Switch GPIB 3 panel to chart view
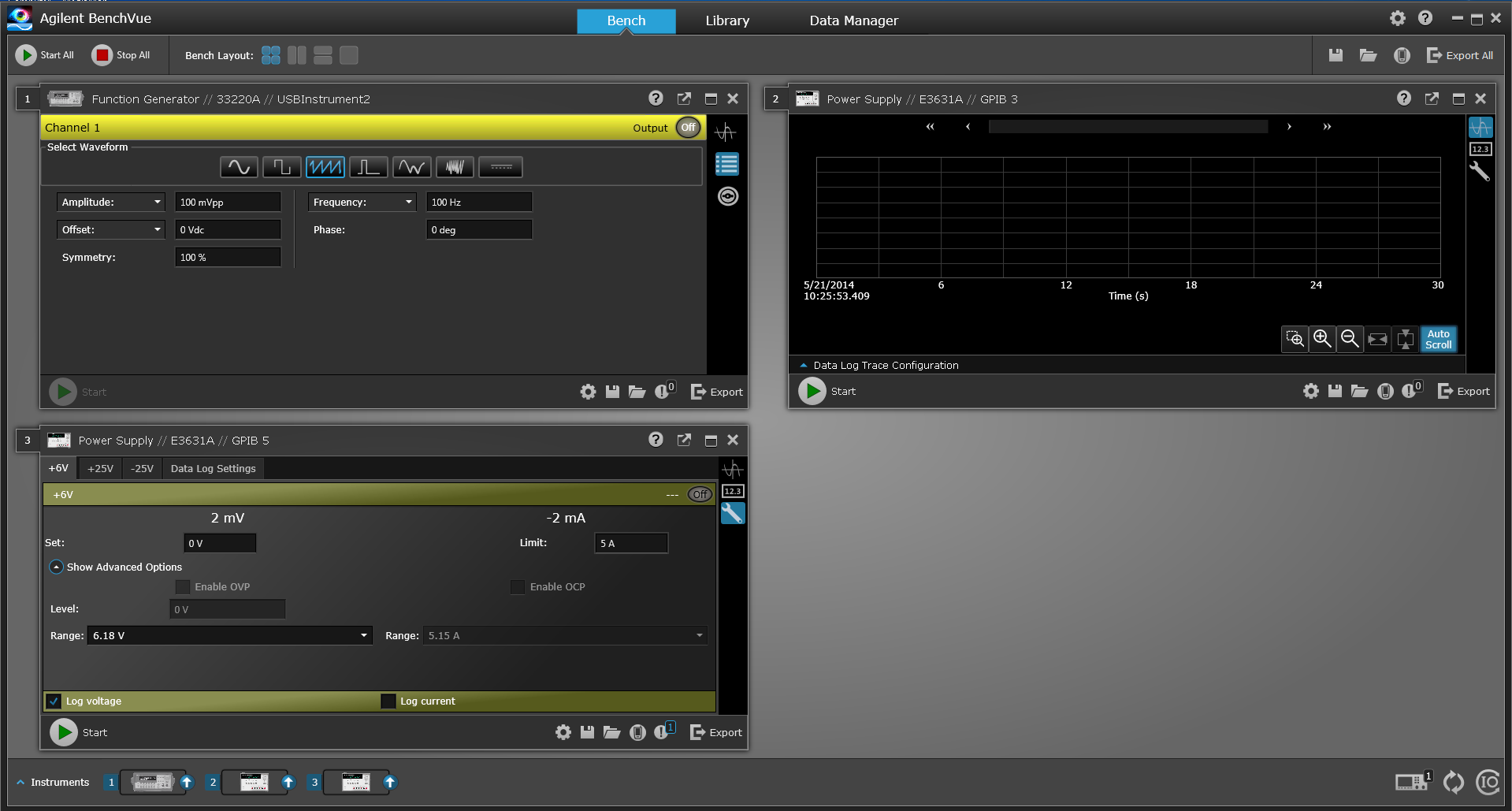Image resolution: width=1512 pixels, height=811 pixels. 1480,127
